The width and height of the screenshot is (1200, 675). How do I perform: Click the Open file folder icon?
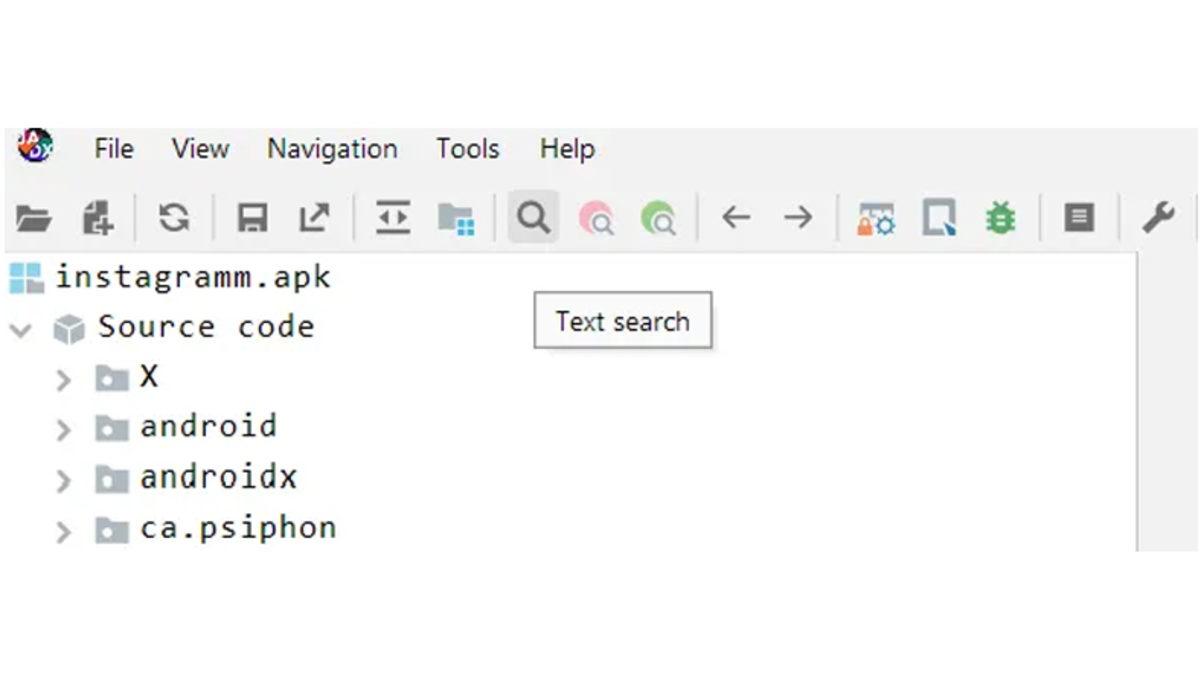coord(33,217)
